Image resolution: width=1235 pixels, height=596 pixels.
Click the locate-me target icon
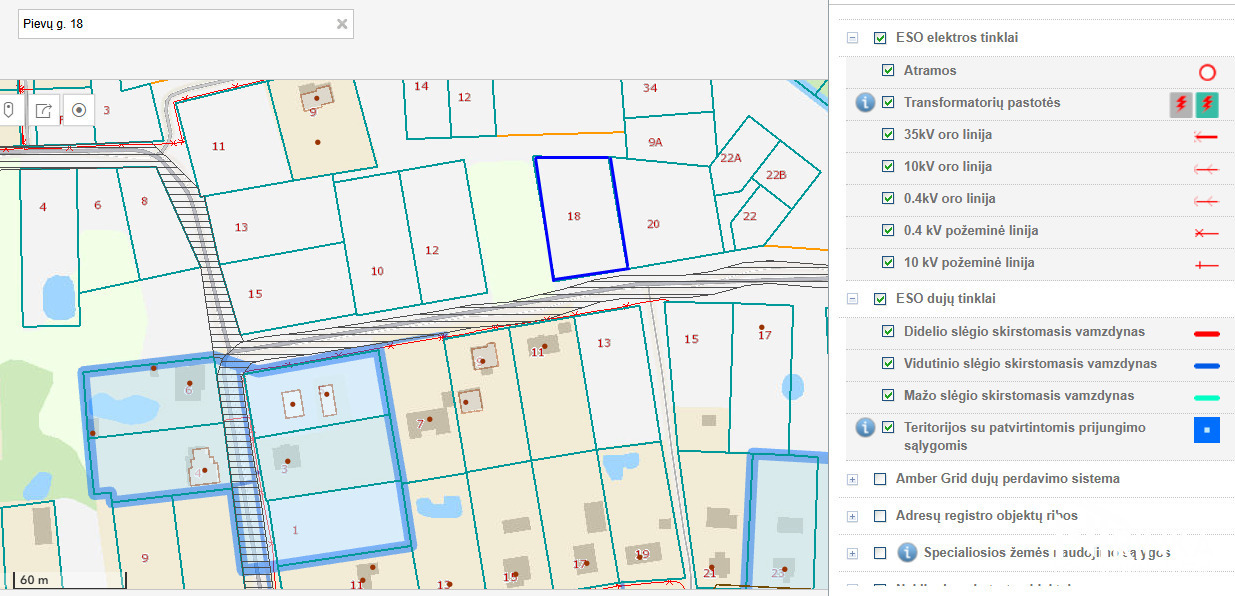tap(79, 110)
